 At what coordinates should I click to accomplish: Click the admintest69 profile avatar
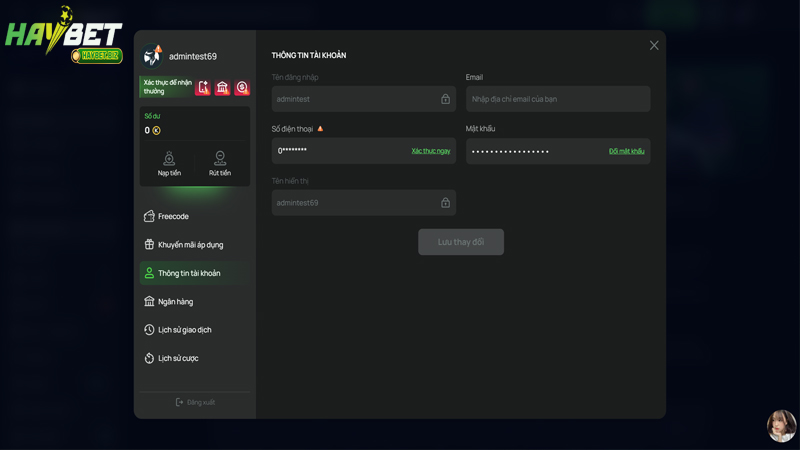coord(153,56)
